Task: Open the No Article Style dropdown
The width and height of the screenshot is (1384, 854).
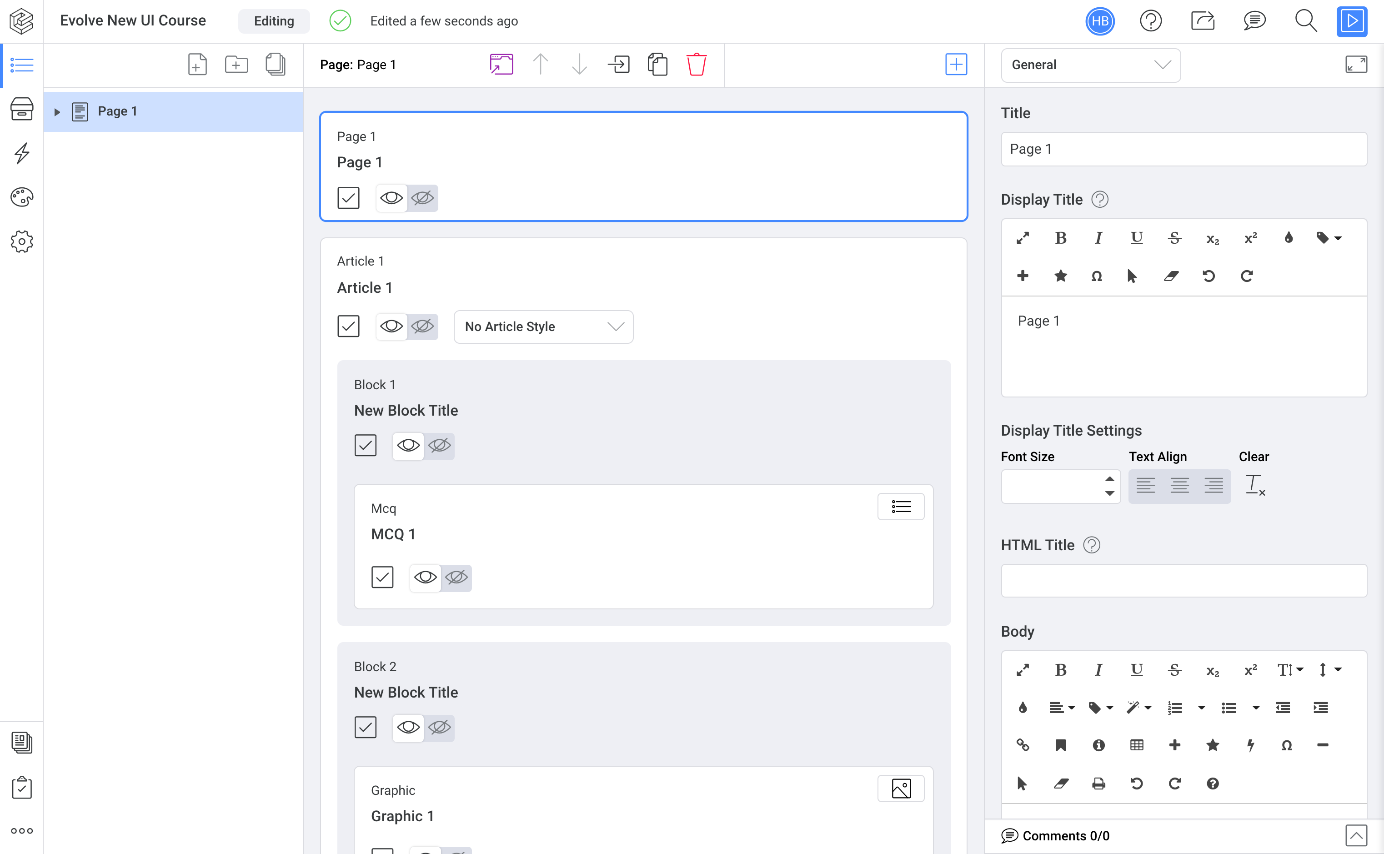Action: coord(543,326)
